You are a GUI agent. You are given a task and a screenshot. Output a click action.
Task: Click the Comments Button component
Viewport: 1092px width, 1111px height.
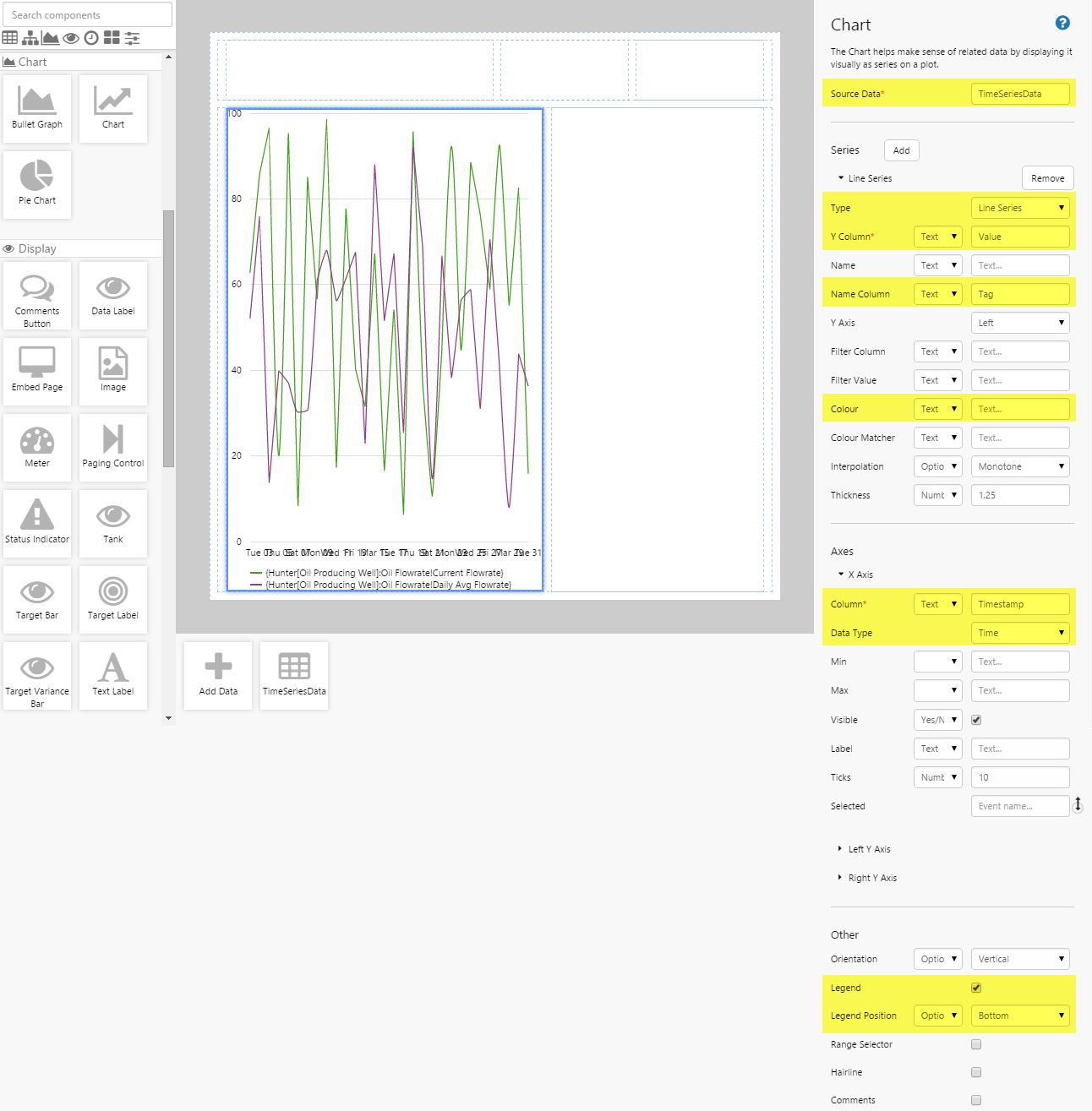click(x=37, y=295)
